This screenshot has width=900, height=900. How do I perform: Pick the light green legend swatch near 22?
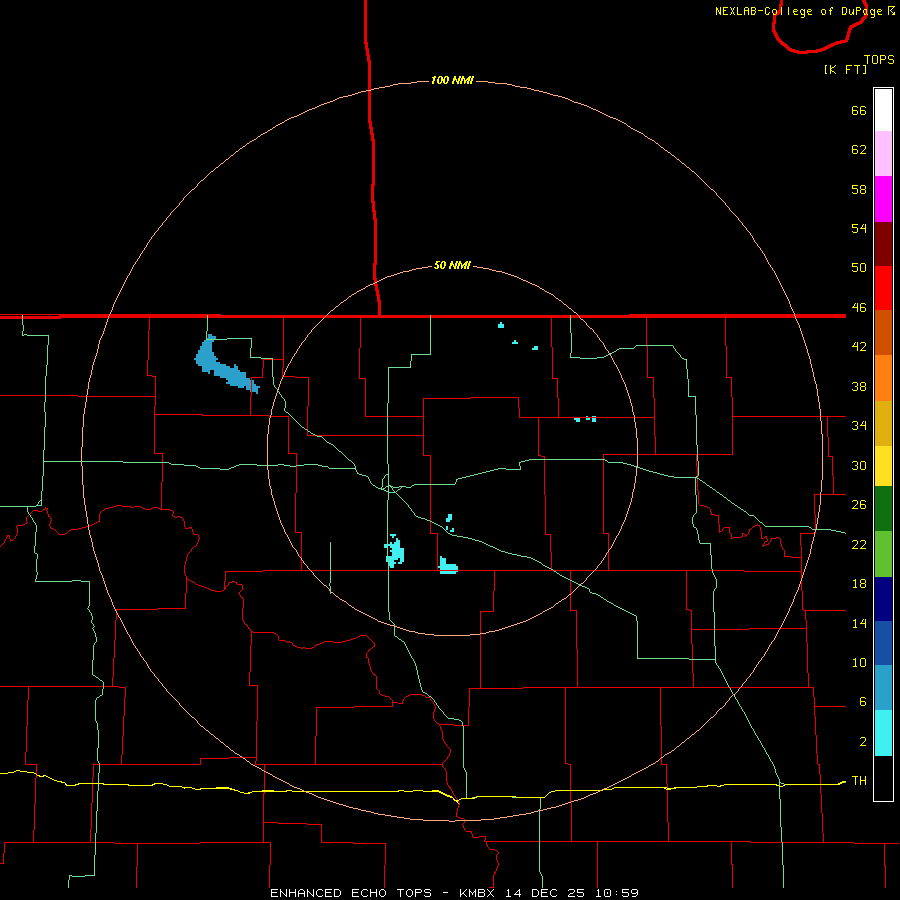[x=883, y=554]
